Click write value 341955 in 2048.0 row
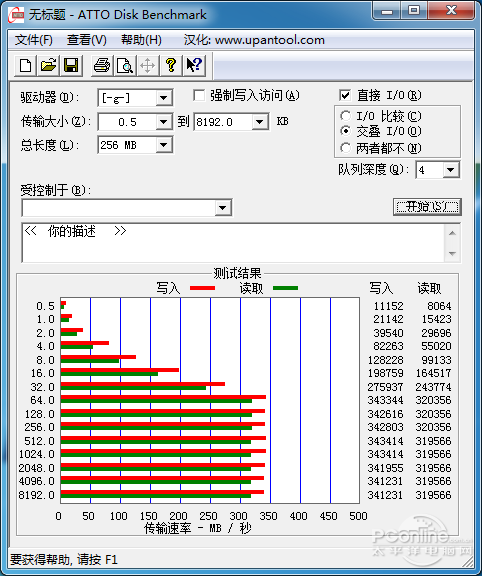482x576 pixels. tap(385, 468)
